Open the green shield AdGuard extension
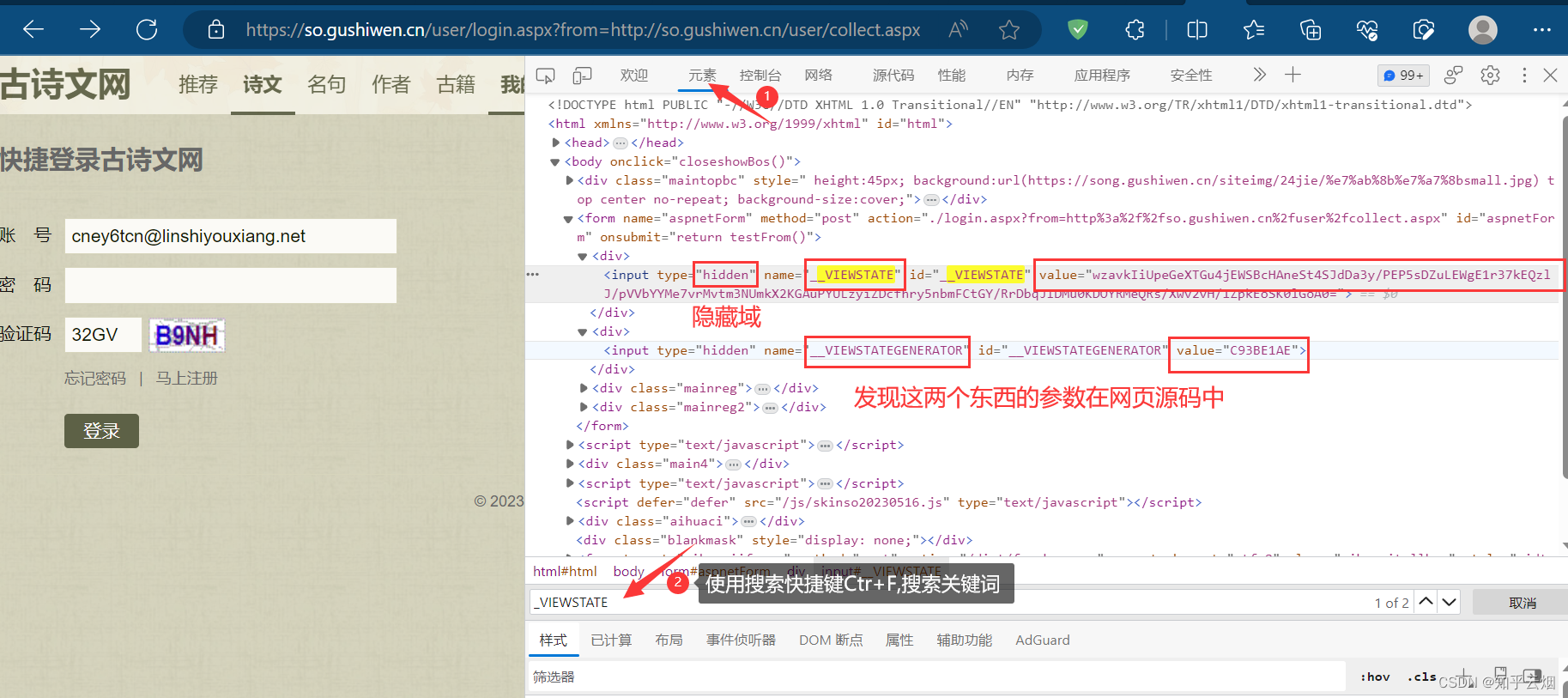 (1078, 30)
